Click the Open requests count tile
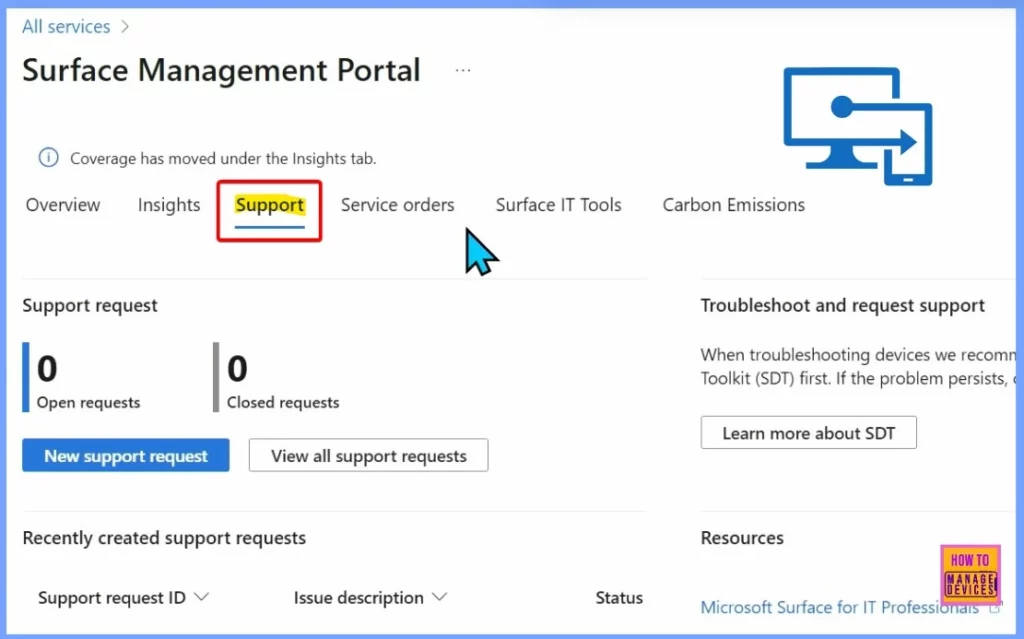This screenshot has height=639, width=1024. [x=82, y=378]
